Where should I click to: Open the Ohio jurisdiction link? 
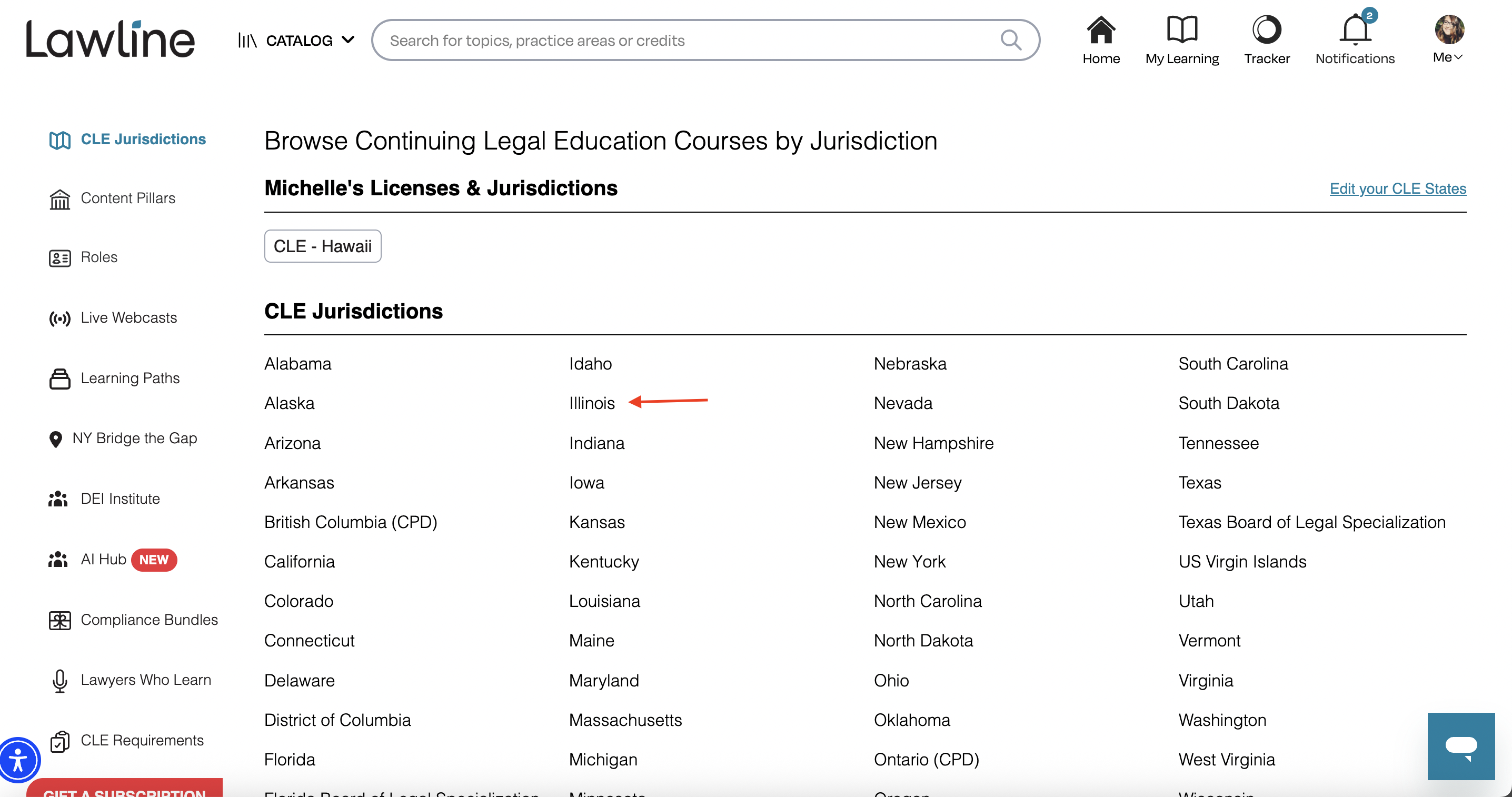(x=891, y=680)
